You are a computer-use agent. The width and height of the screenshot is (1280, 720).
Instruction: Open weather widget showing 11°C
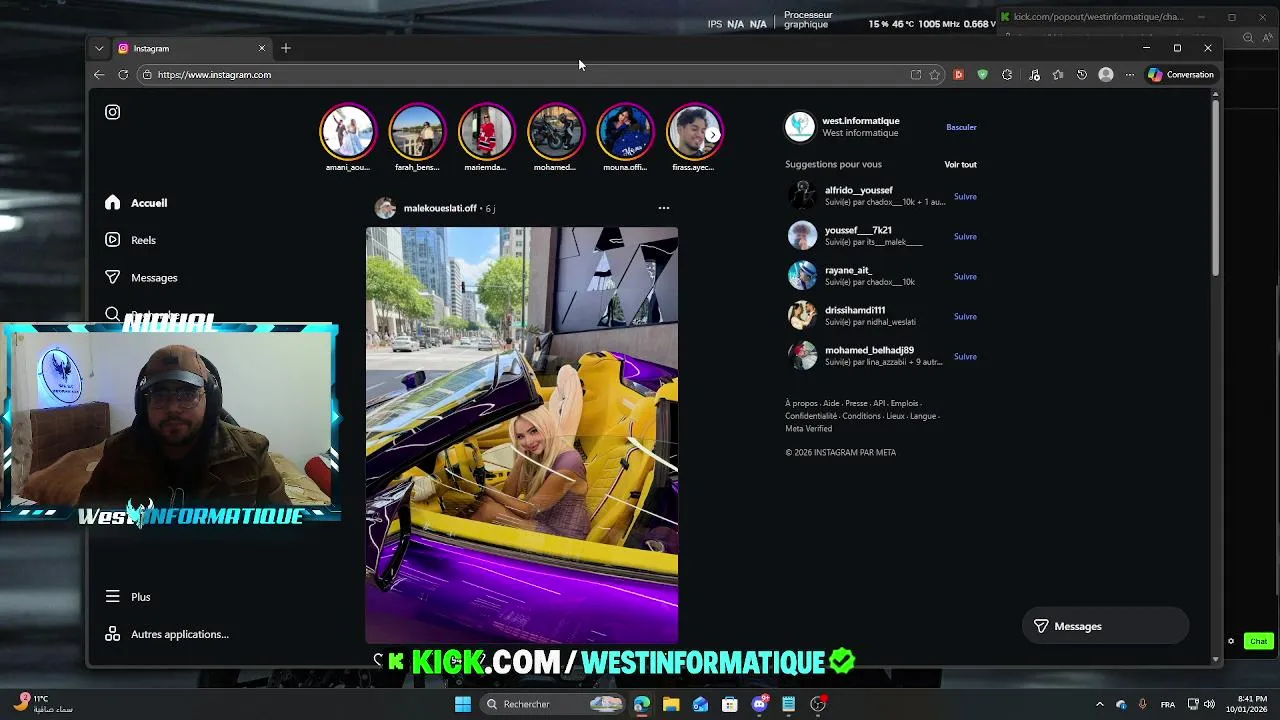click(45, 704)
